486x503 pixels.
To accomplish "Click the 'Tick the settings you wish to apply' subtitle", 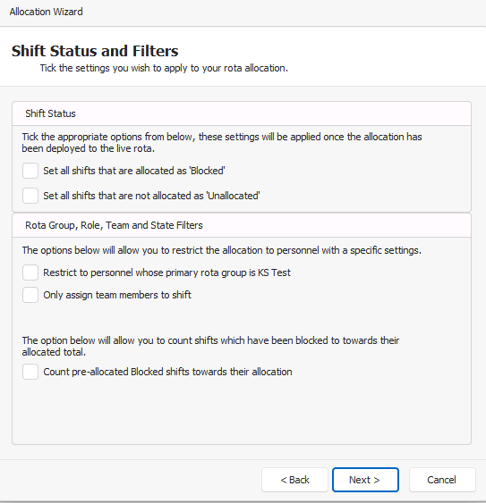I will (x=164, y=68).
